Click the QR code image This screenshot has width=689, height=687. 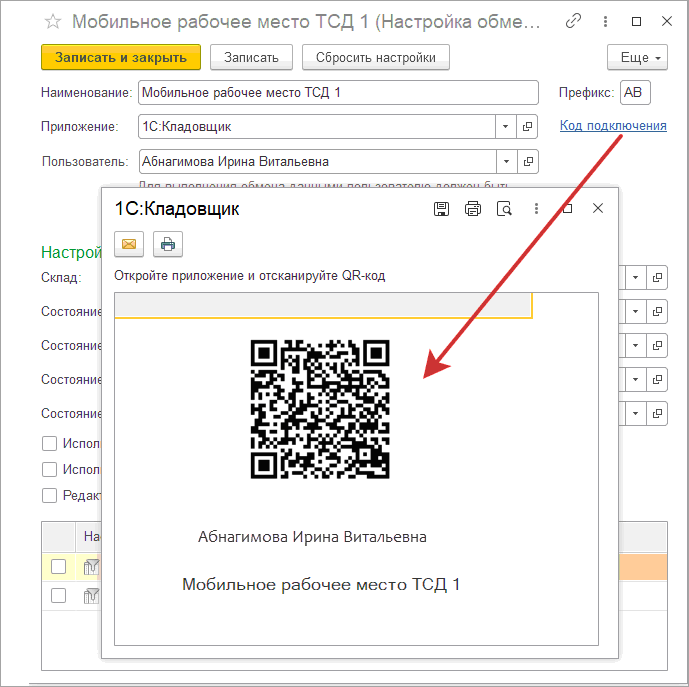[320, 409]
